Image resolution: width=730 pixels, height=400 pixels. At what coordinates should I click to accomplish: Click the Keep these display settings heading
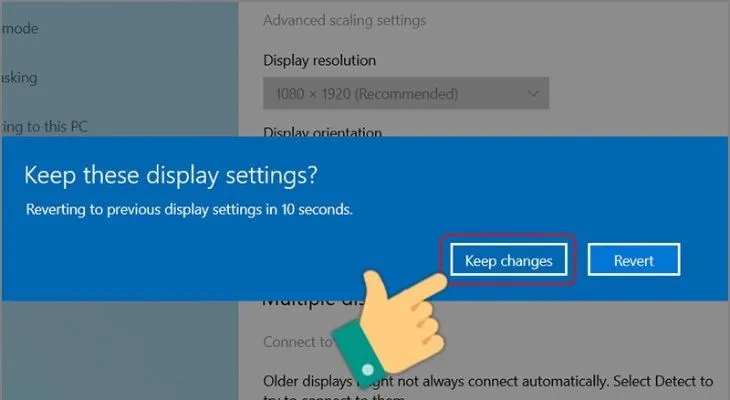[x=171, y=176]
